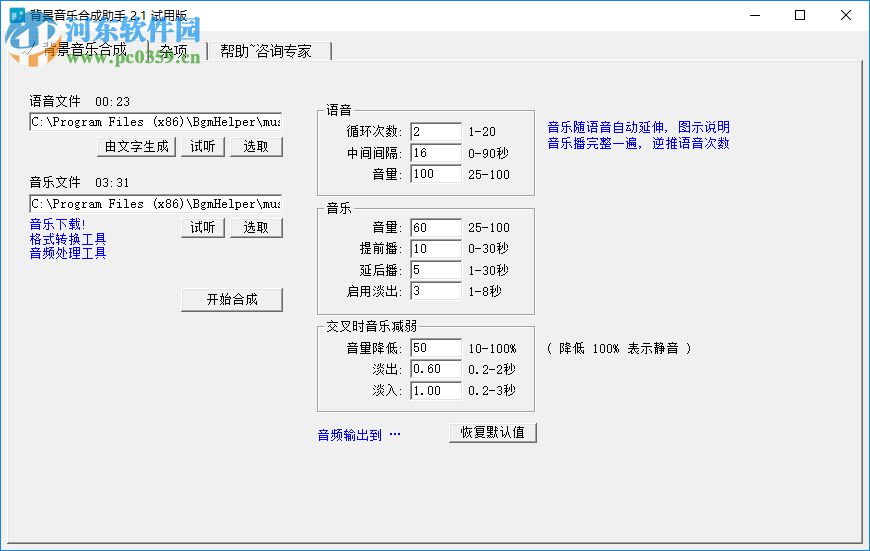Click the 音量降低 input field

click(x=436, y=348)
